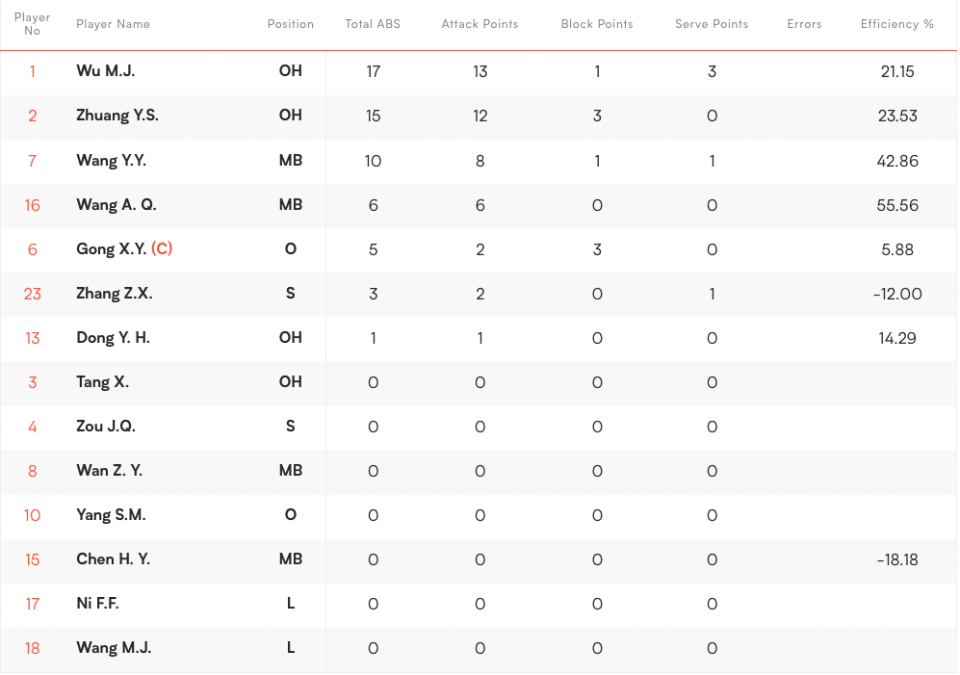Open player Wu M.J. profile
Viewport: 960px width, 675px height.
pos(105,71)
